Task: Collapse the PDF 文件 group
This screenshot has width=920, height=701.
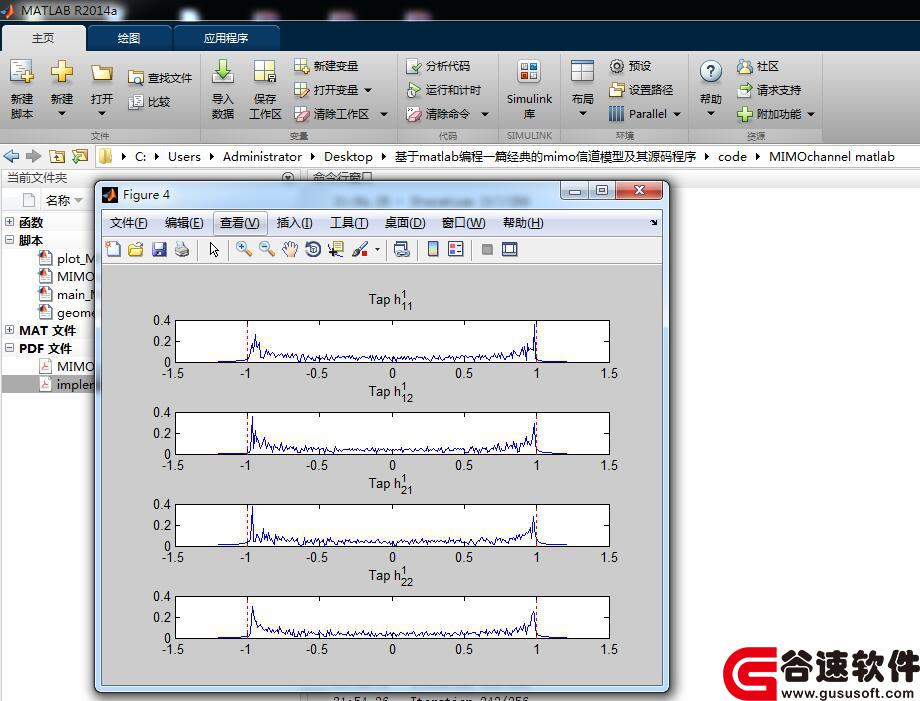Action: coord(9,347)
